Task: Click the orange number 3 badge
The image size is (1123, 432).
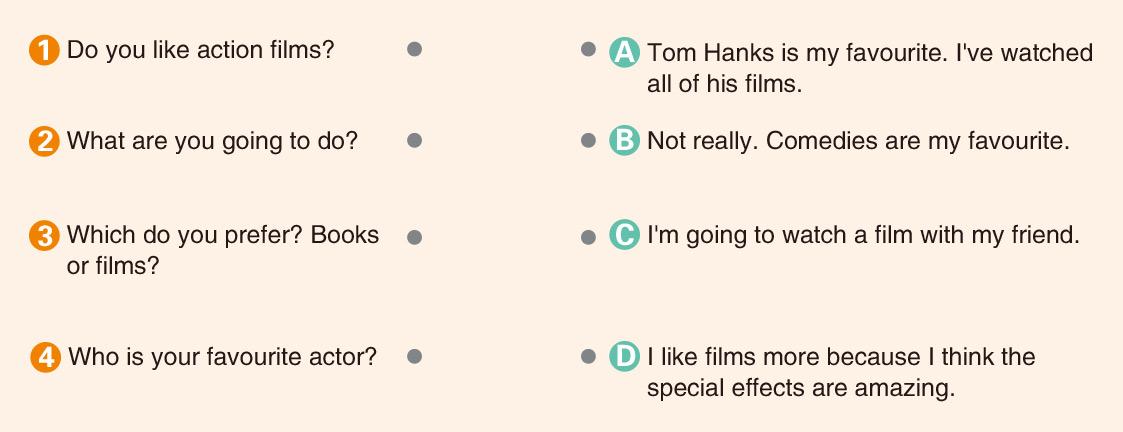Action: tap(44, 236)
